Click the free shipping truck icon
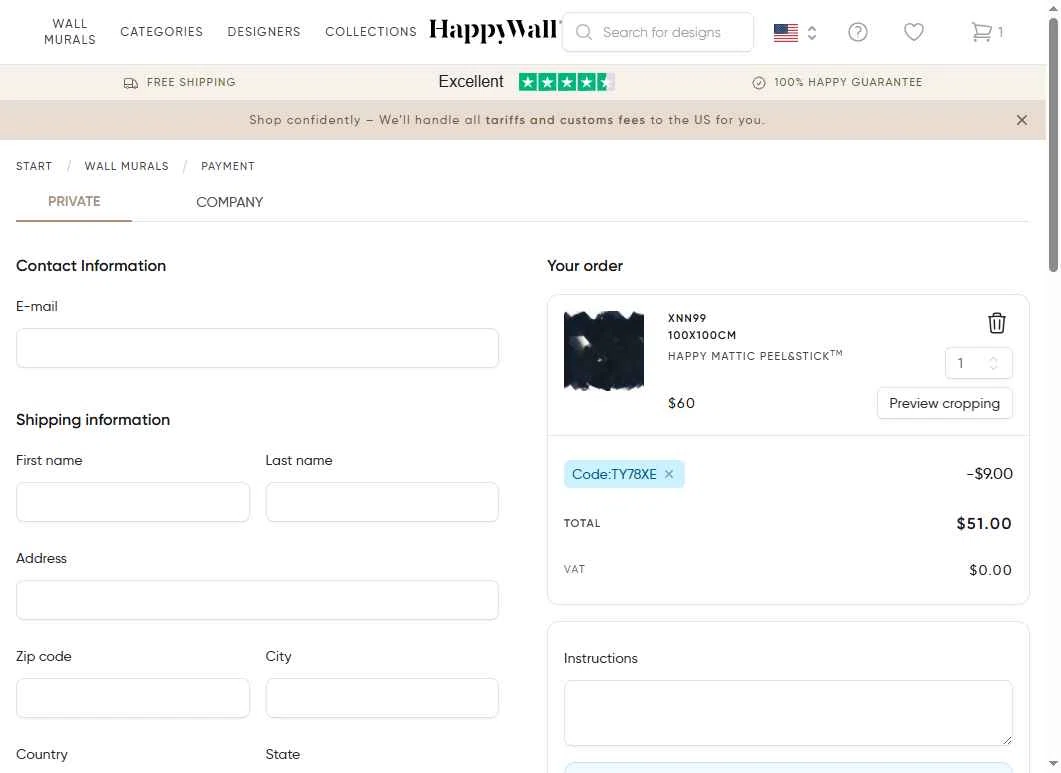Viewport: 1061px width, 773px height. (x=131, y=83)
